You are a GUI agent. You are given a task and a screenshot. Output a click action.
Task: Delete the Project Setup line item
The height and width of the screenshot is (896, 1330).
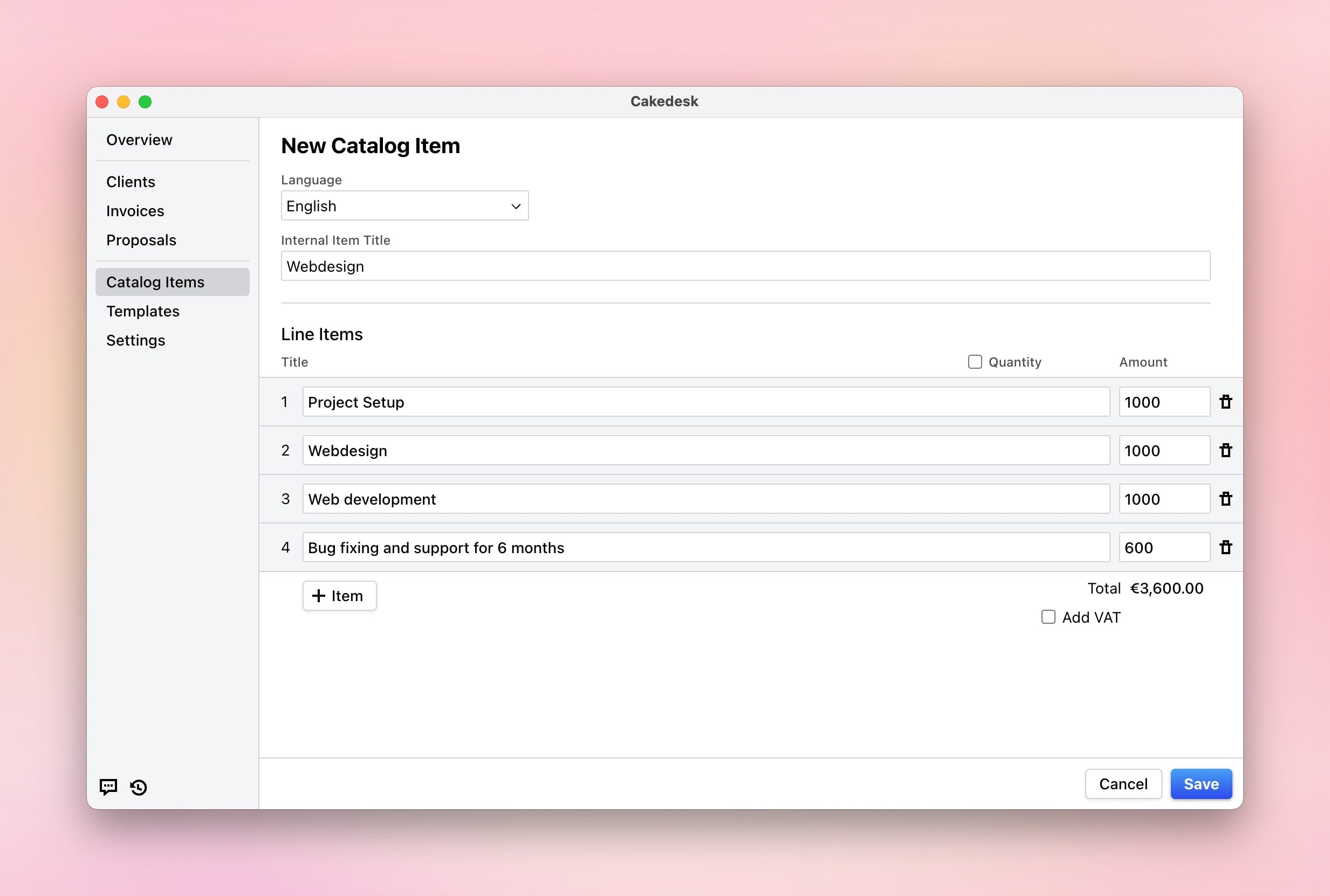1225,402
